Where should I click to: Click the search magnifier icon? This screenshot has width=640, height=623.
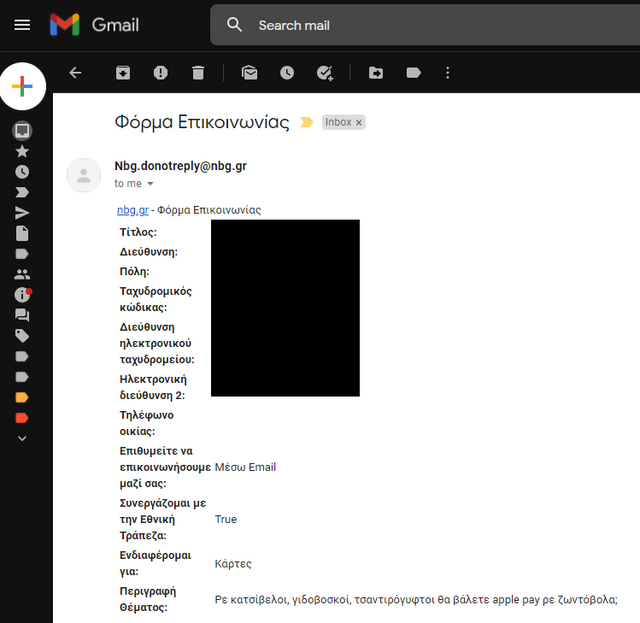tap(234, 25)
